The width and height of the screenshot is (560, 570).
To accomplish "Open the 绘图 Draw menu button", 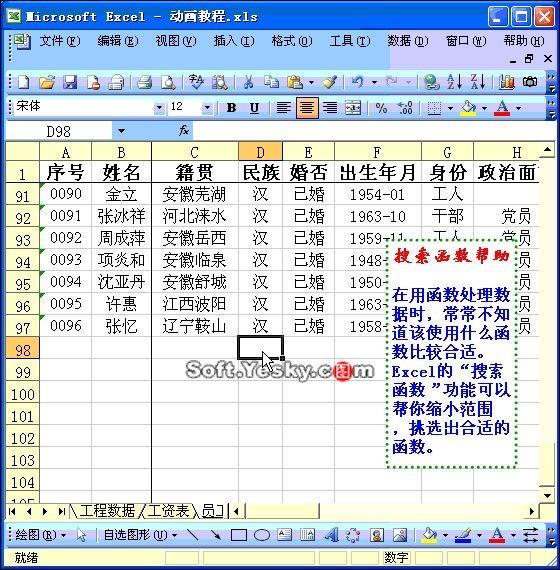I will pos(40,535).
